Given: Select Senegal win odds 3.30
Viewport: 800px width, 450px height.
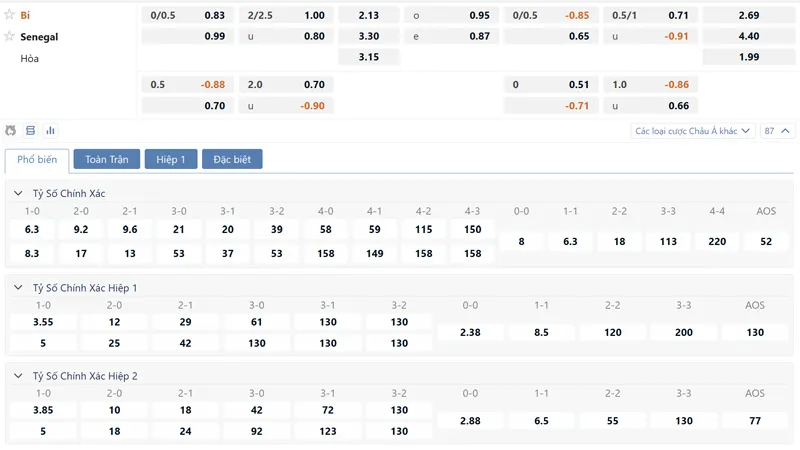Looking at the screenshot, I should click(368, 36).
